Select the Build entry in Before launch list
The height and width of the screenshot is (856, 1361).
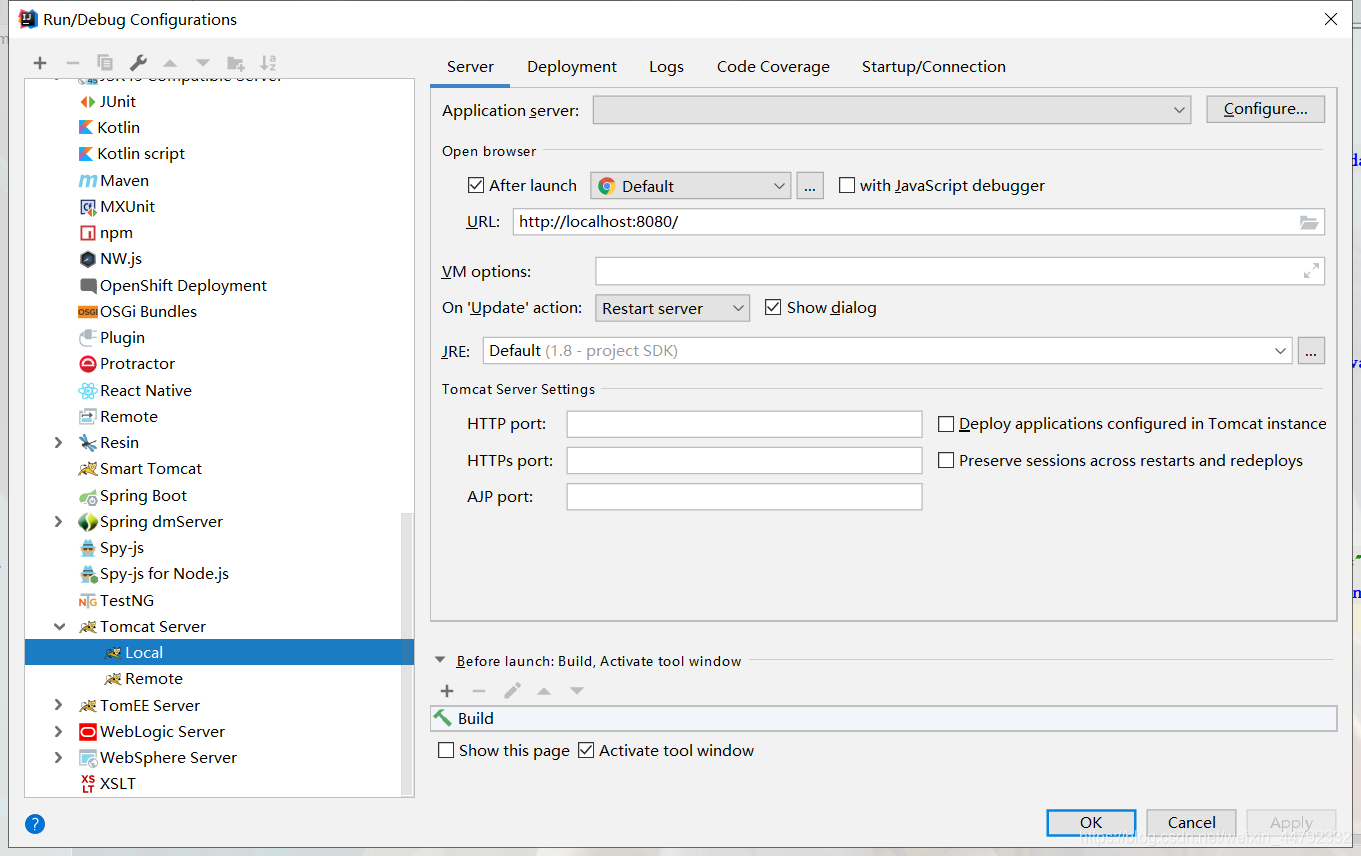pos(883,718)
